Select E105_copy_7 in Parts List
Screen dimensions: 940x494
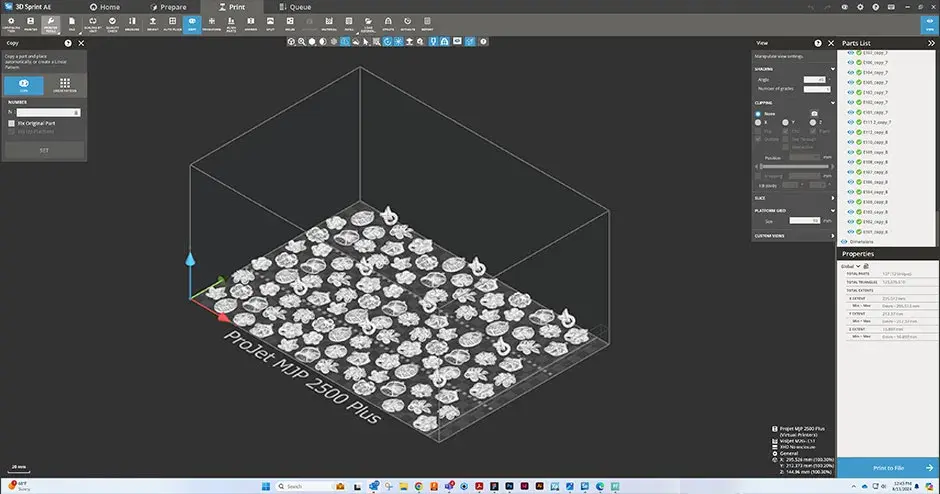(875, 82)
